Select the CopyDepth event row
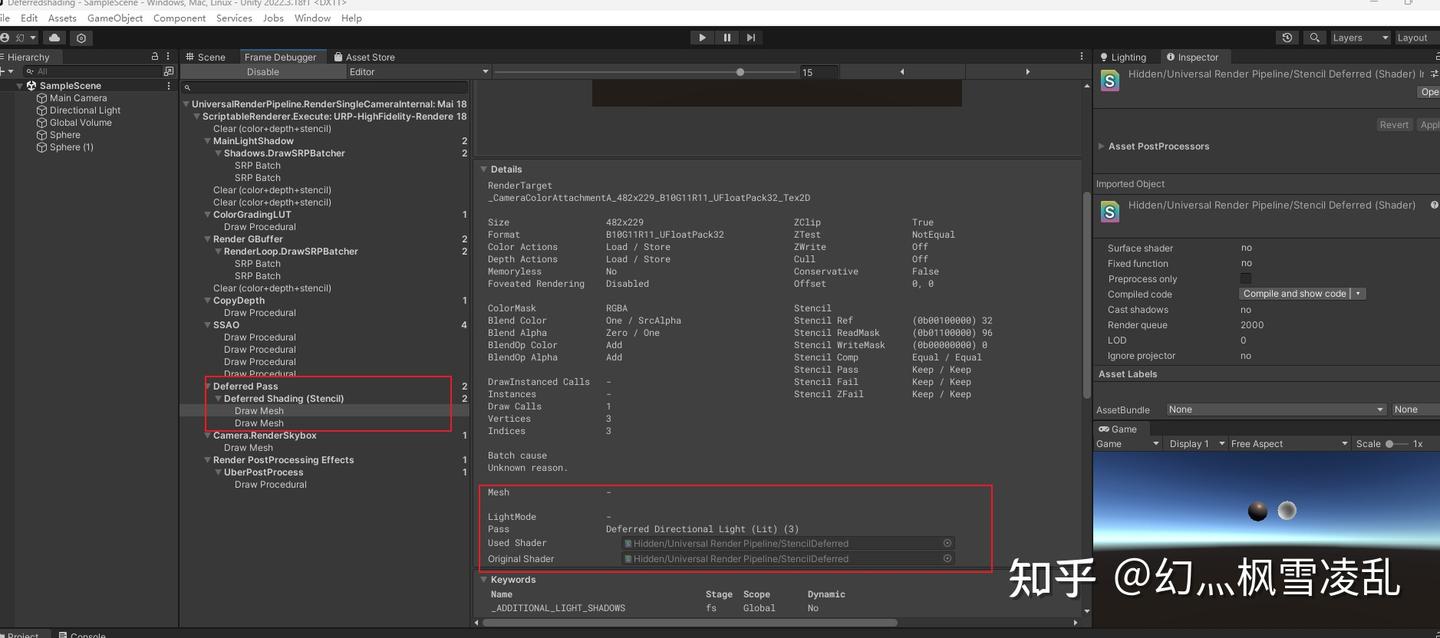This screenshot has height=638, width=1440. tap(325, 300)
